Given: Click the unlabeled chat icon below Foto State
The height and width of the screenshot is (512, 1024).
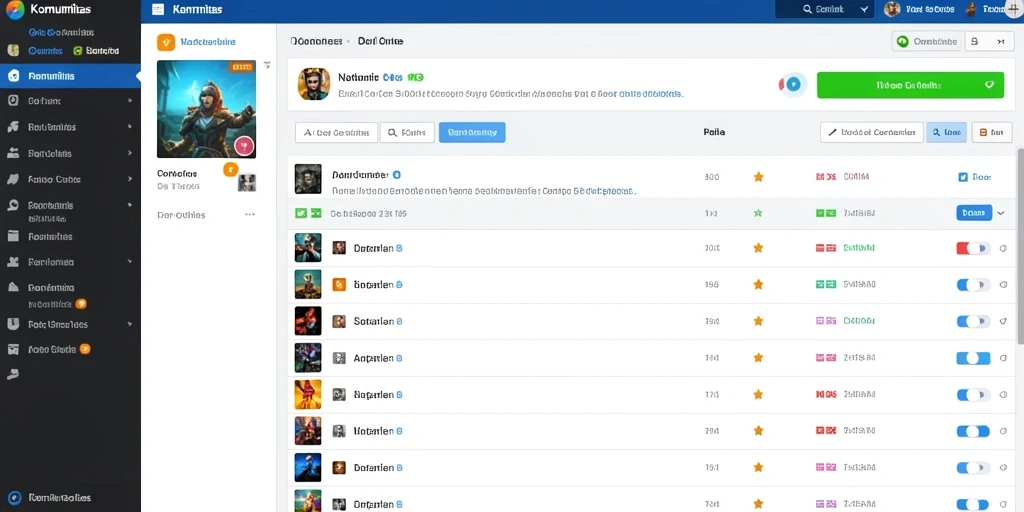Looking at the screenshot, I should (x=12, y=374).
